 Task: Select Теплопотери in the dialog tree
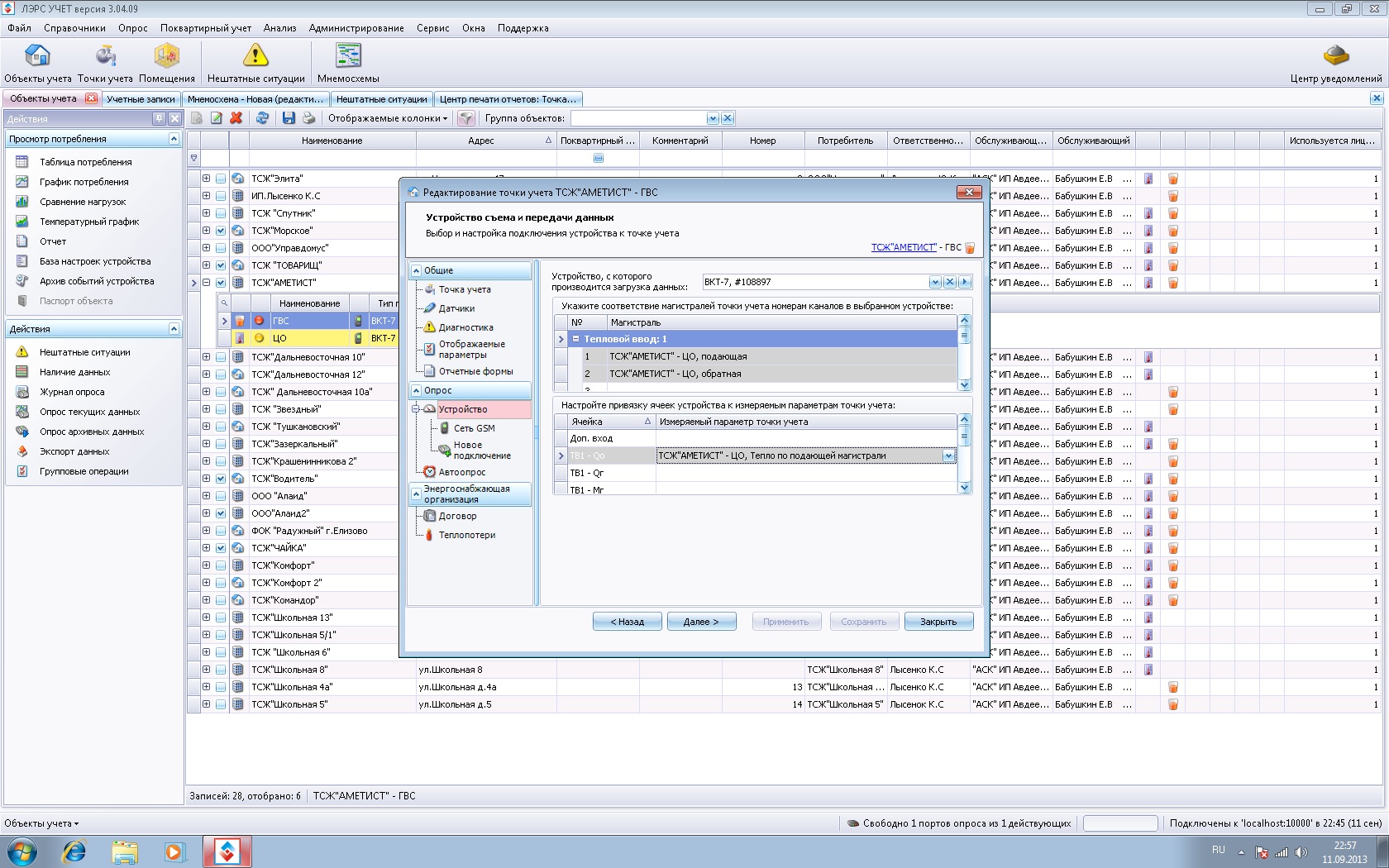466,535
